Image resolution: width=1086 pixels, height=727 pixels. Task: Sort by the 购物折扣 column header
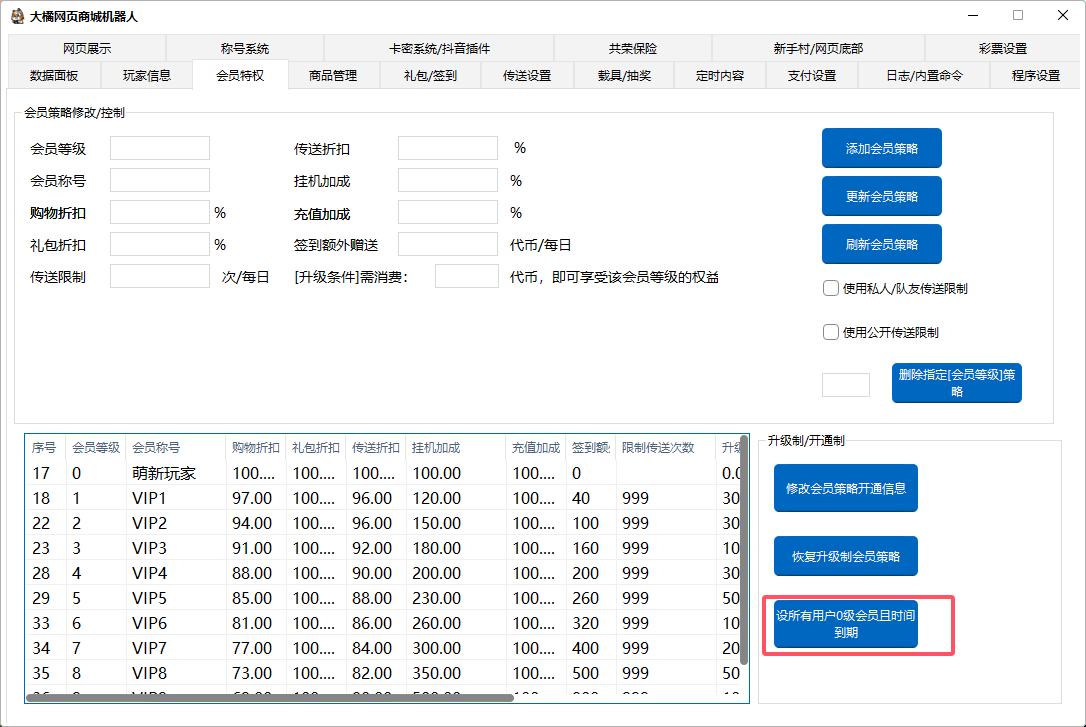(x=256, y=447)
